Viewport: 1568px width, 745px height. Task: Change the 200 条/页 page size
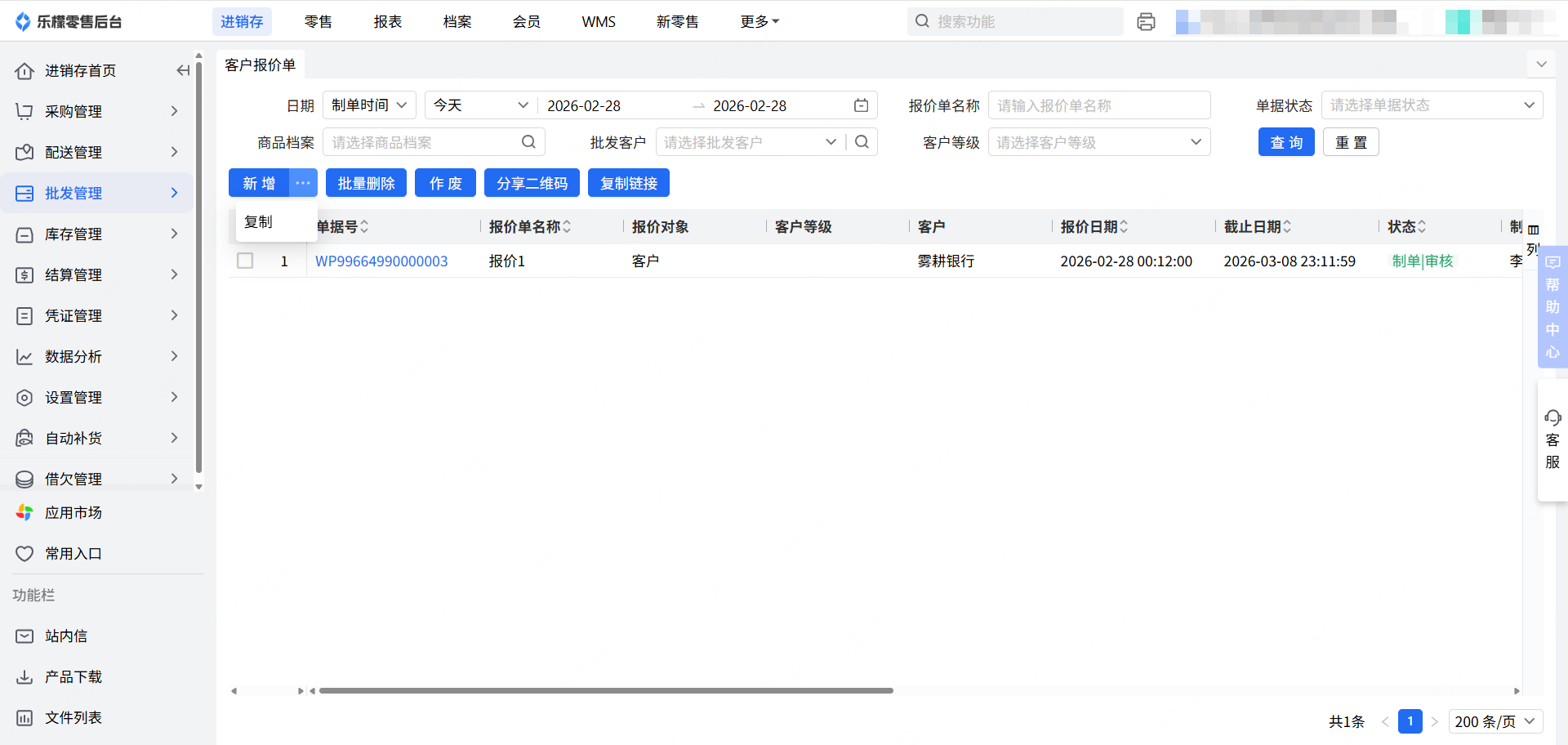[x=1495, y=721]
